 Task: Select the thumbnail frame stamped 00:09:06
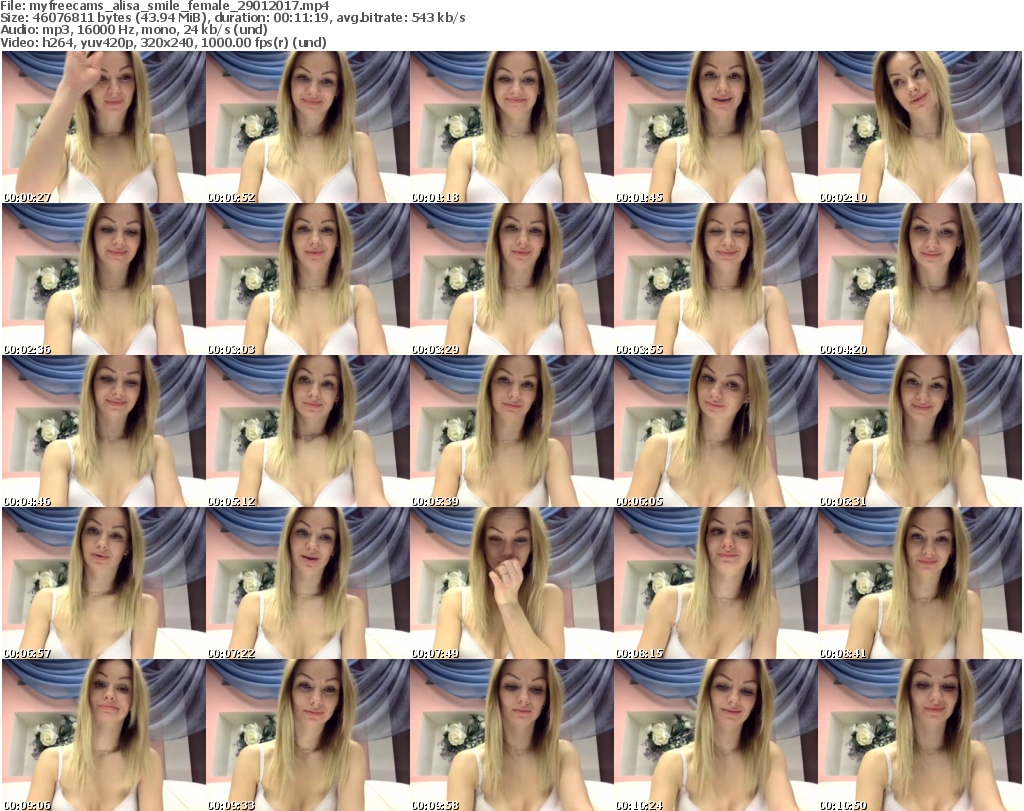tap(104, 735)
